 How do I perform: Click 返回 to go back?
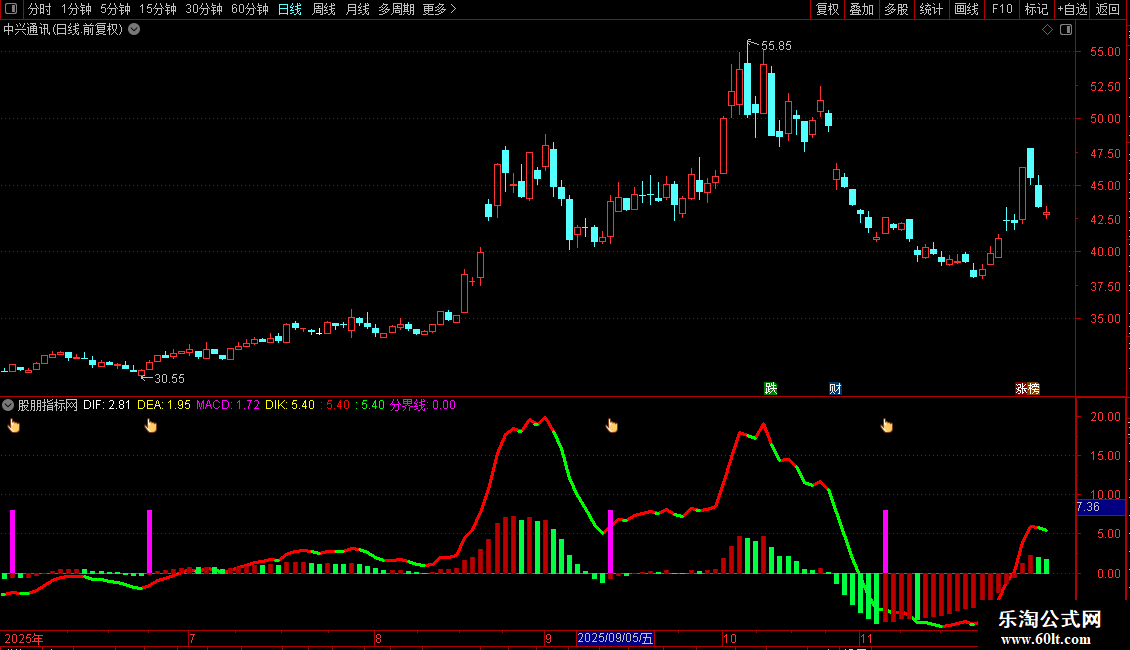1108,9
